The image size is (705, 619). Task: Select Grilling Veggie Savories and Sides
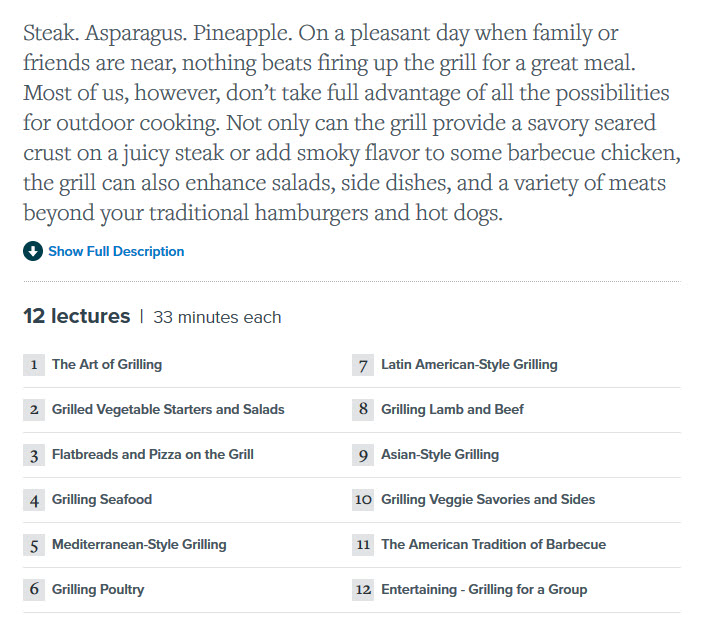pos(488,499)
